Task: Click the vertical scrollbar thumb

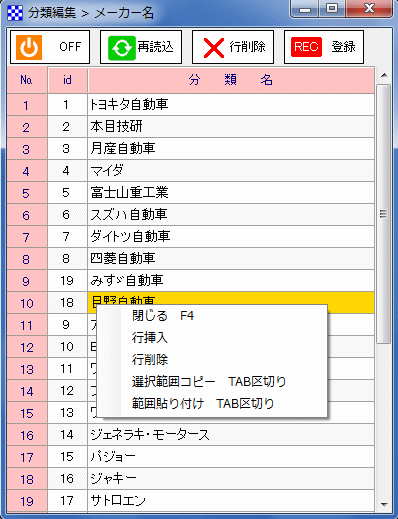Action: (x=384, y=214)
